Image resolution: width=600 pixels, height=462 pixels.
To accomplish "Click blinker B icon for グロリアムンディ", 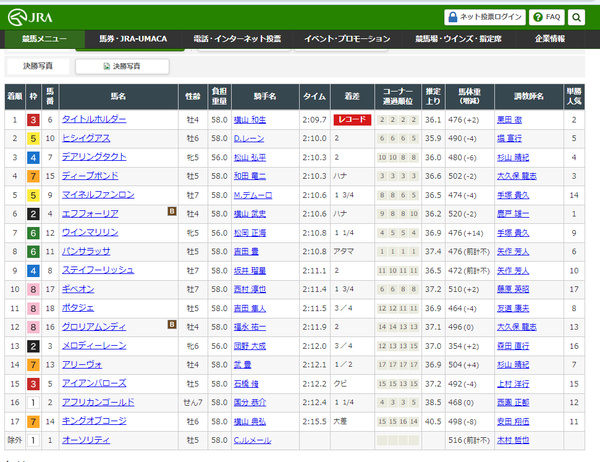I will pyautogui.click(x=172, y=324).
